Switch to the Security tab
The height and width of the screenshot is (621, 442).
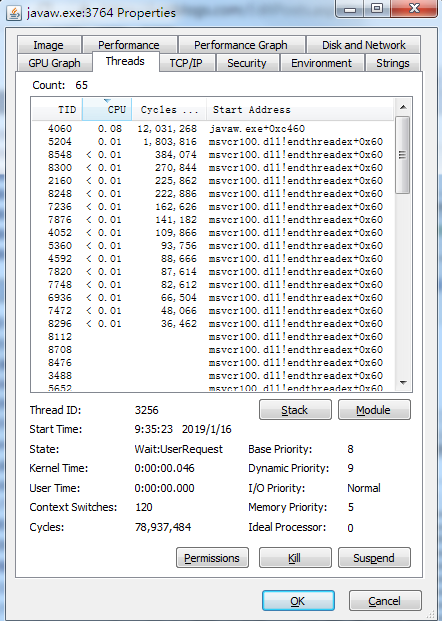247,63
